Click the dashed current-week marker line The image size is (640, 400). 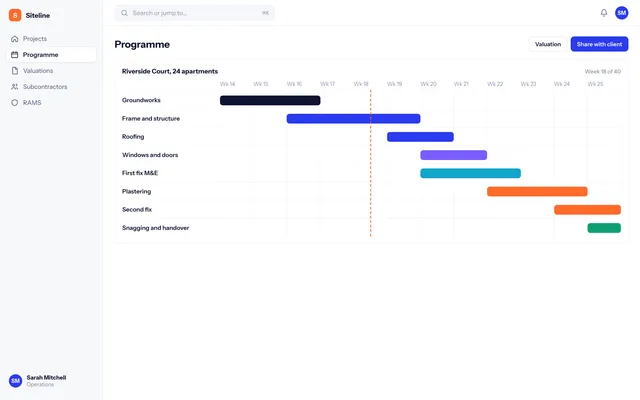click(x=371, y=163)
